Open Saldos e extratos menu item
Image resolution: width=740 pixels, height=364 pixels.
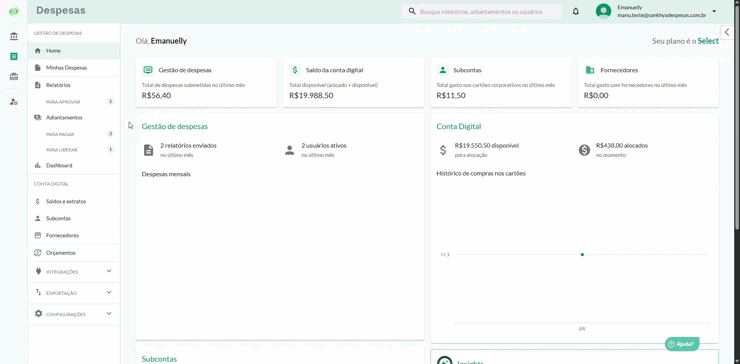click(74, 201)
